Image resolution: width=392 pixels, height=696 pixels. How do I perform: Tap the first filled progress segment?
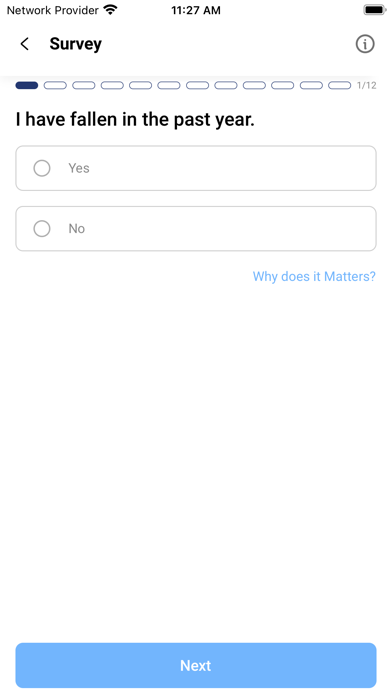27,85
